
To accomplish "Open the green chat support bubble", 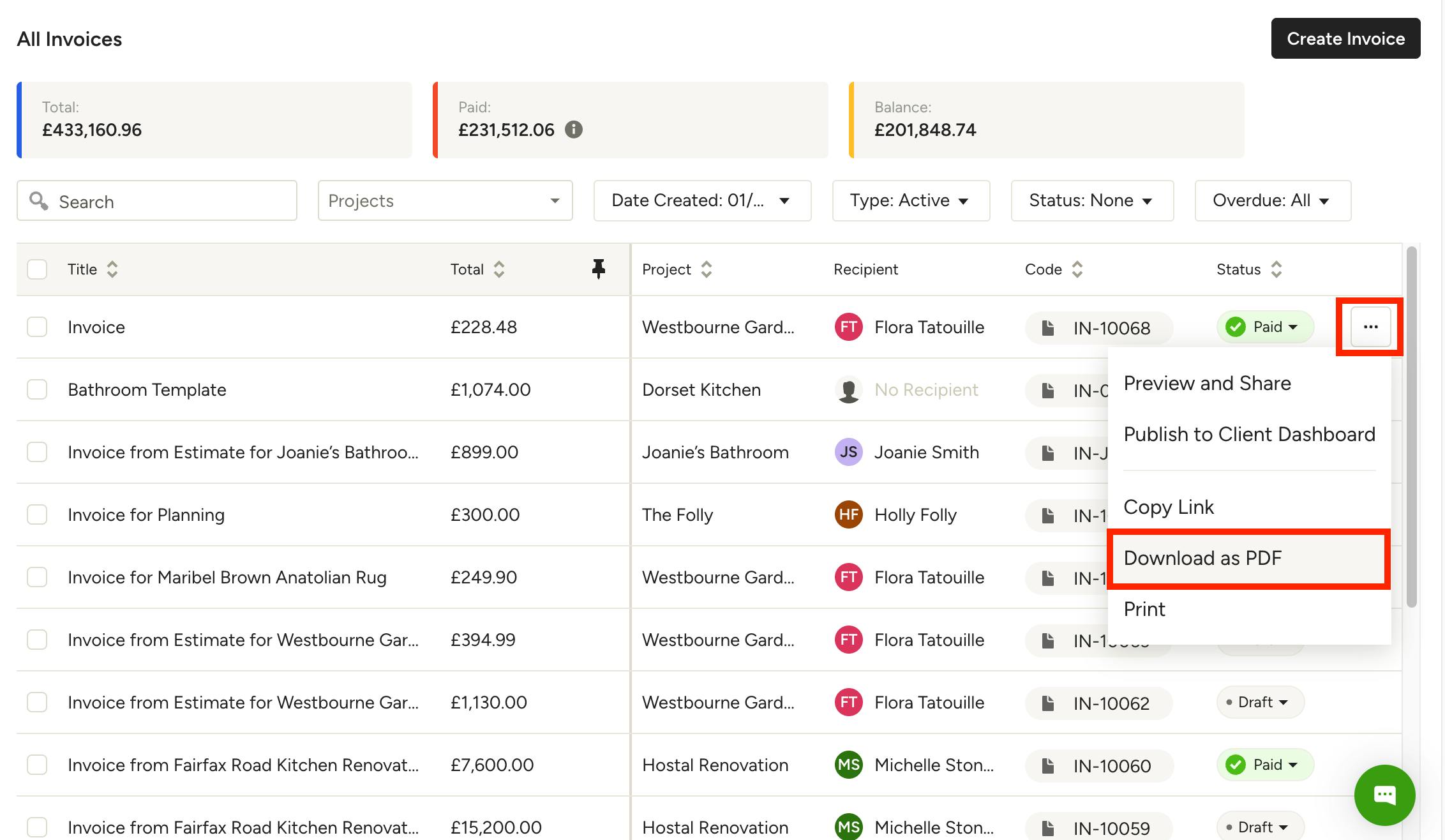I will [1384, 795].
